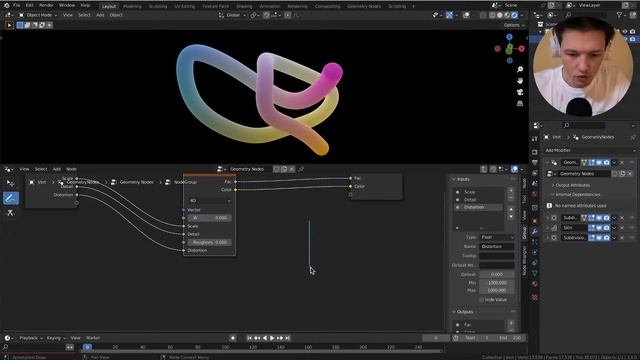Jump to the timeline end frame button

(288, 338)
